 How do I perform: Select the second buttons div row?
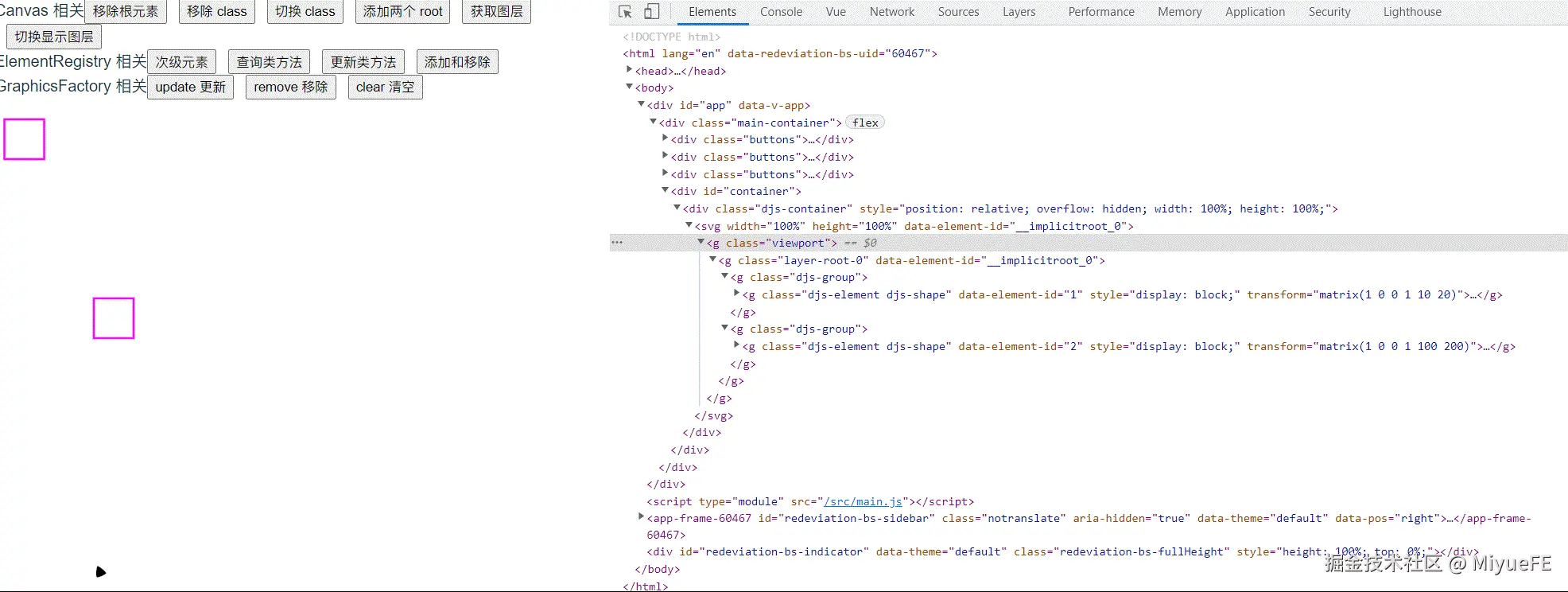[x=762, y=157]
